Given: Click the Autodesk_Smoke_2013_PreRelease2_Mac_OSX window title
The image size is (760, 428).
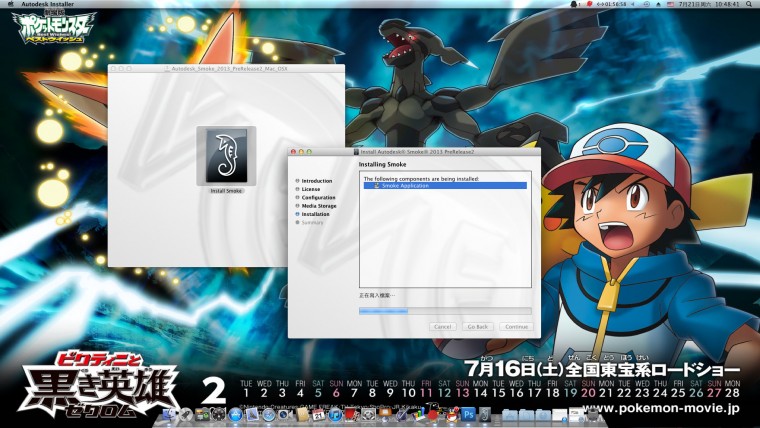Looking at the screenshot, I should [x=229, y=69].
